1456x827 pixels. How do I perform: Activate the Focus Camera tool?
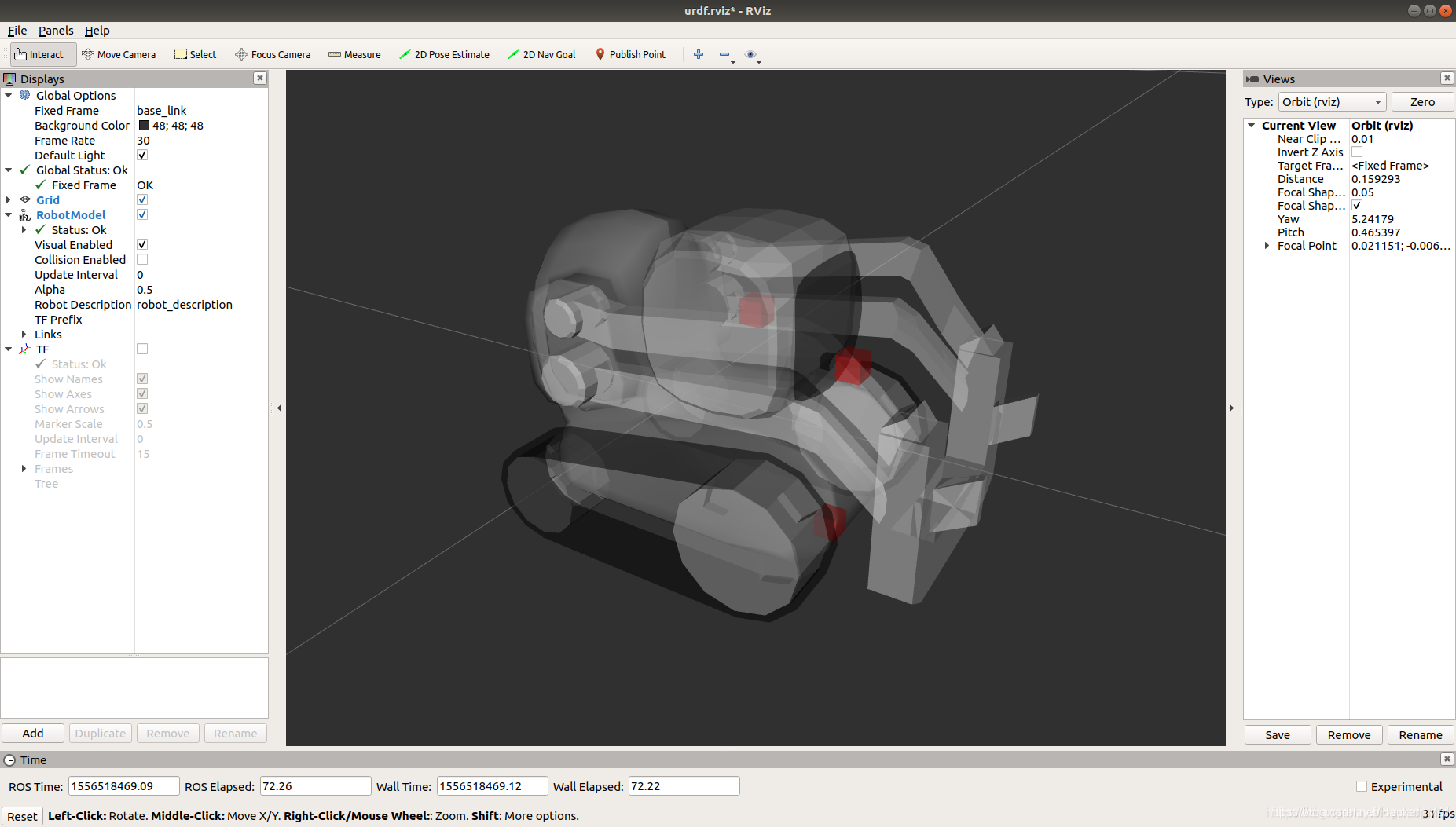273,54
